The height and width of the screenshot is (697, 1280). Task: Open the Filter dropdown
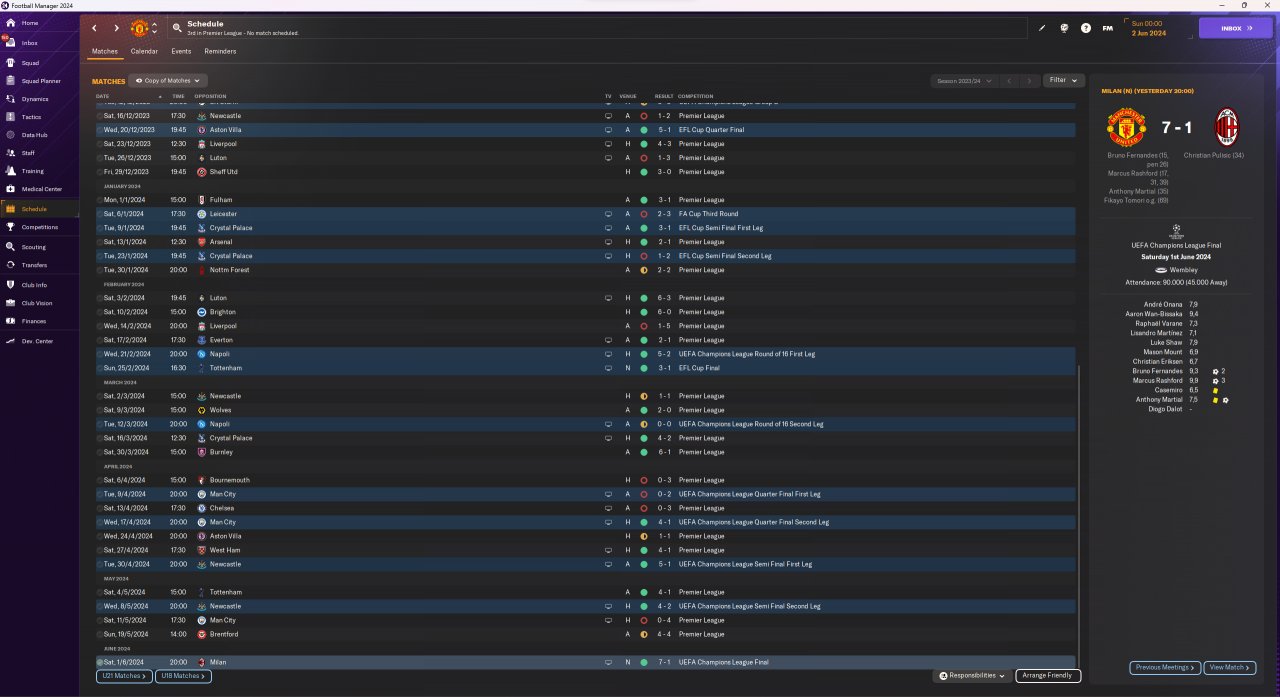[1063, 80]
